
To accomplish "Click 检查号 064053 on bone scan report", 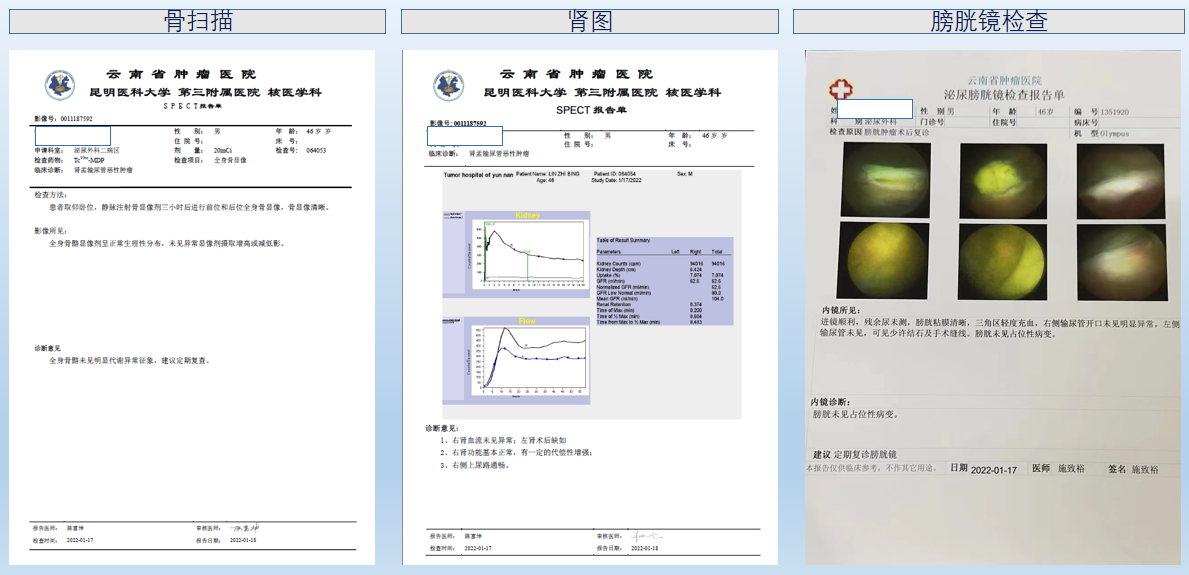I will click(301, 150).
